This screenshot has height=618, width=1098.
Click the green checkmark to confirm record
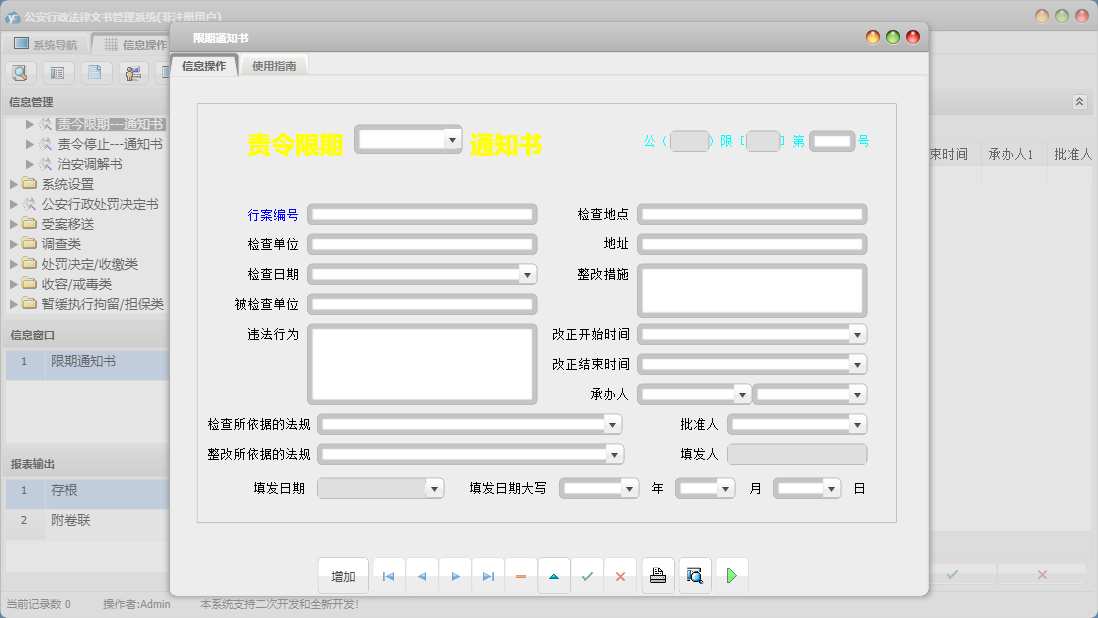(588, 575)
